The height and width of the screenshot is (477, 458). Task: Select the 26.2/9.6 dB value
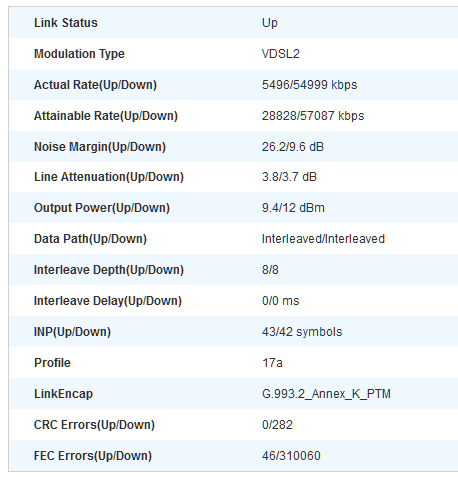292,147
